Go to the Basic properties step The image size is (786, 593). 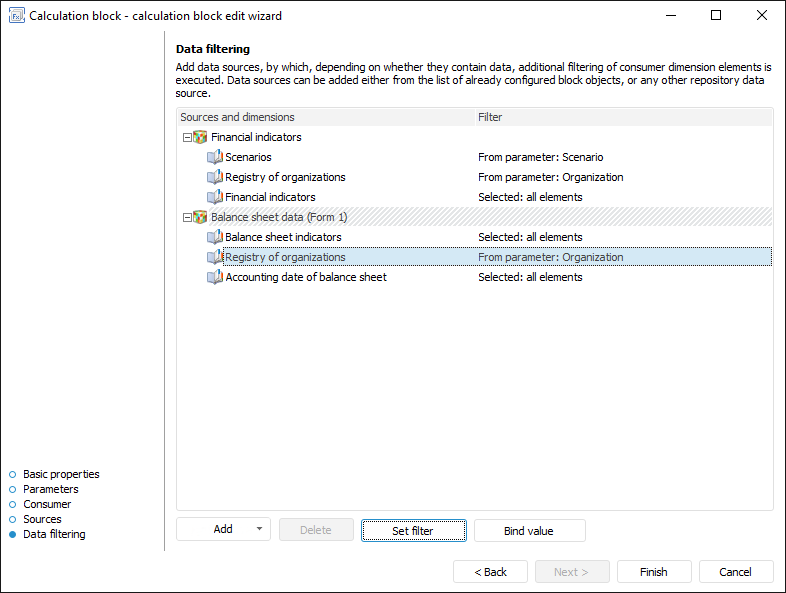tap(61, 474)
